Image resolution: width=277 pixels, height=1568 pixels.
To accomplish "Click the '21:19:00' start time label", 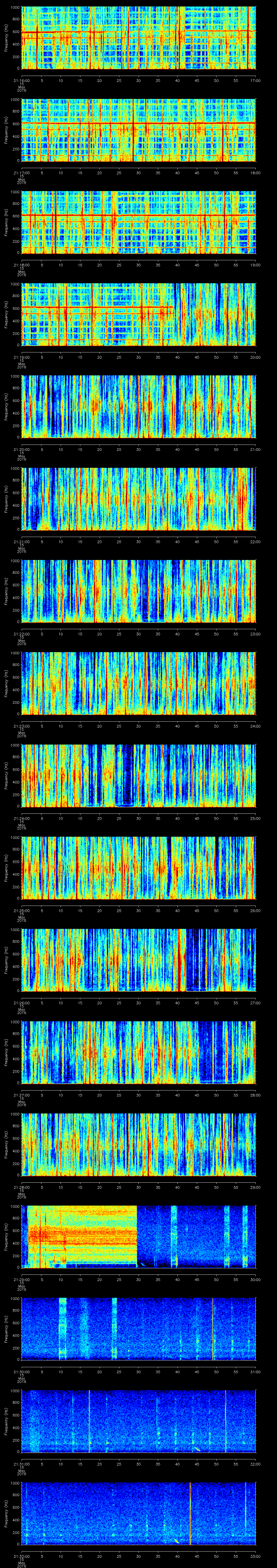I will coord(22,357).
